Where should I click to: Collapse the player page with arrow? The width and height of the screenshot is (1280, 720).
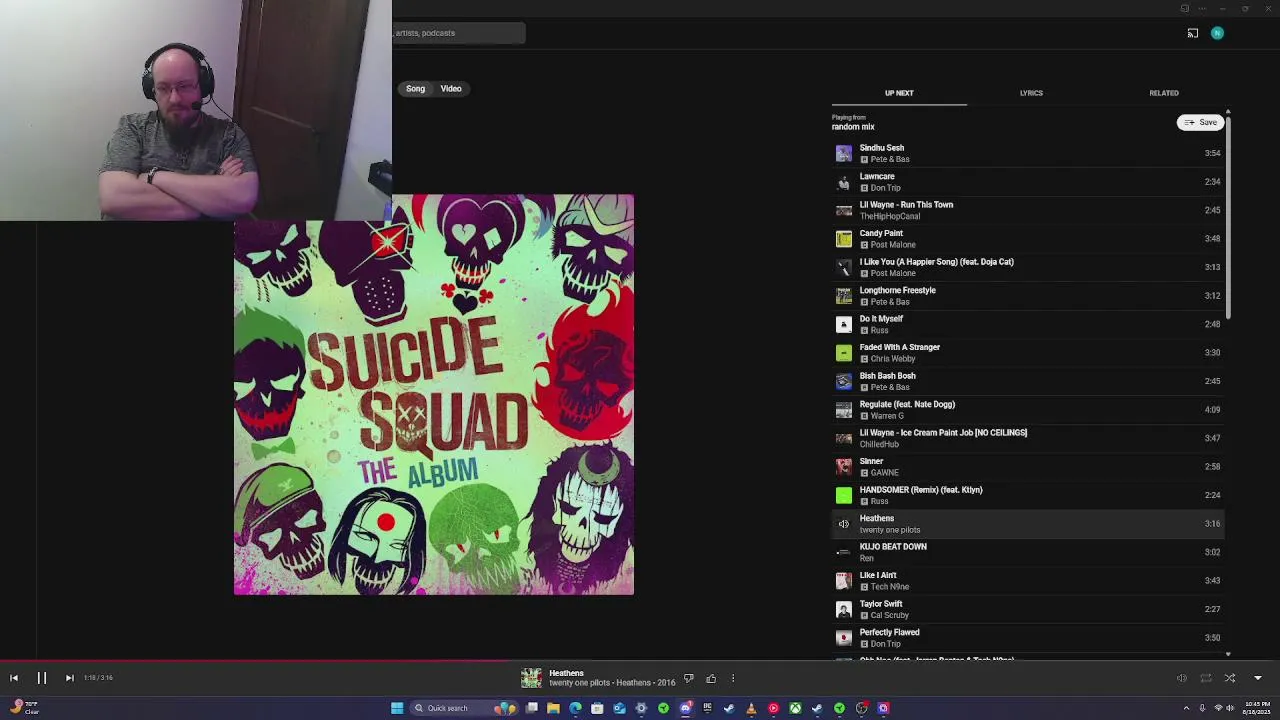click(x=1258, y=678)
